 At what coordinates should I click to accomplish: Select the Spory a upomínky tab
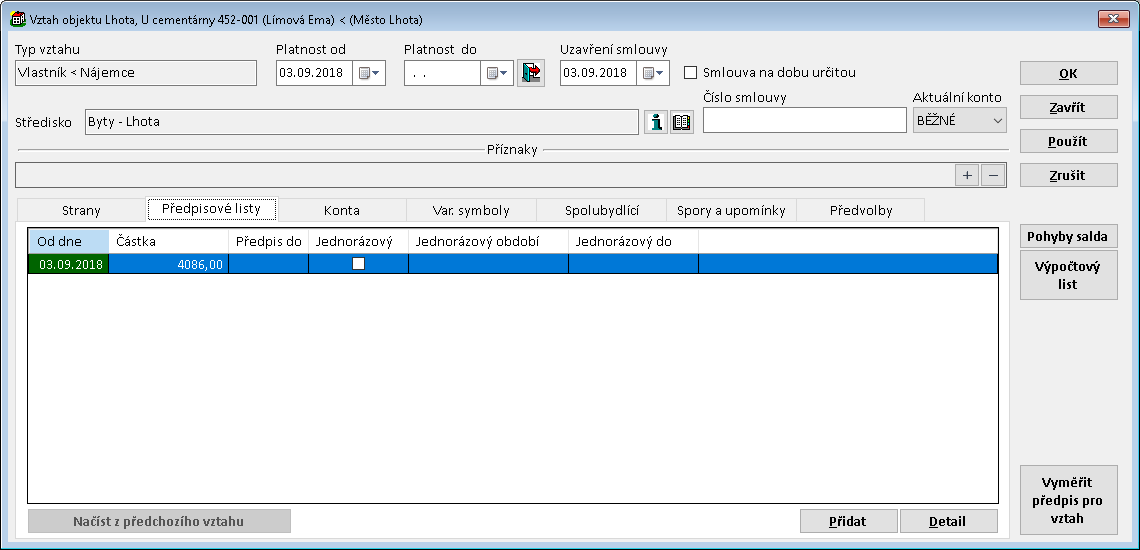731,210
